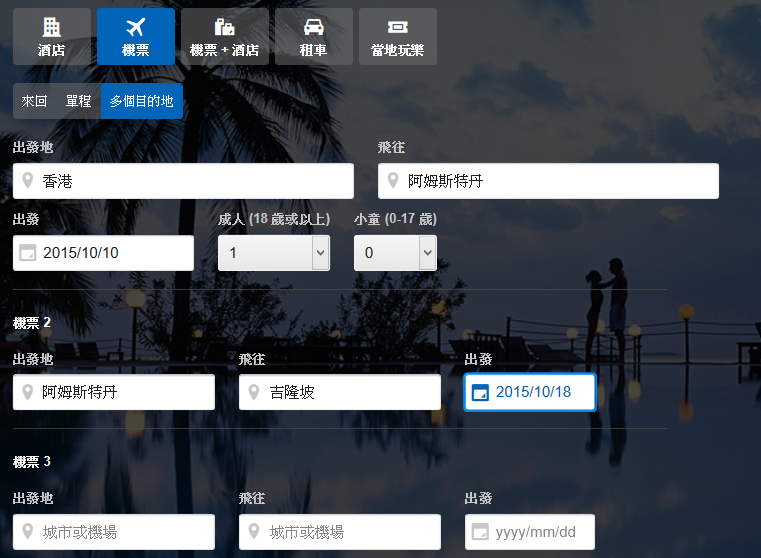Click the calendar icon in the flight 3 date field
The height and width of the screenshot is (558, 761).
click(480, 532)
